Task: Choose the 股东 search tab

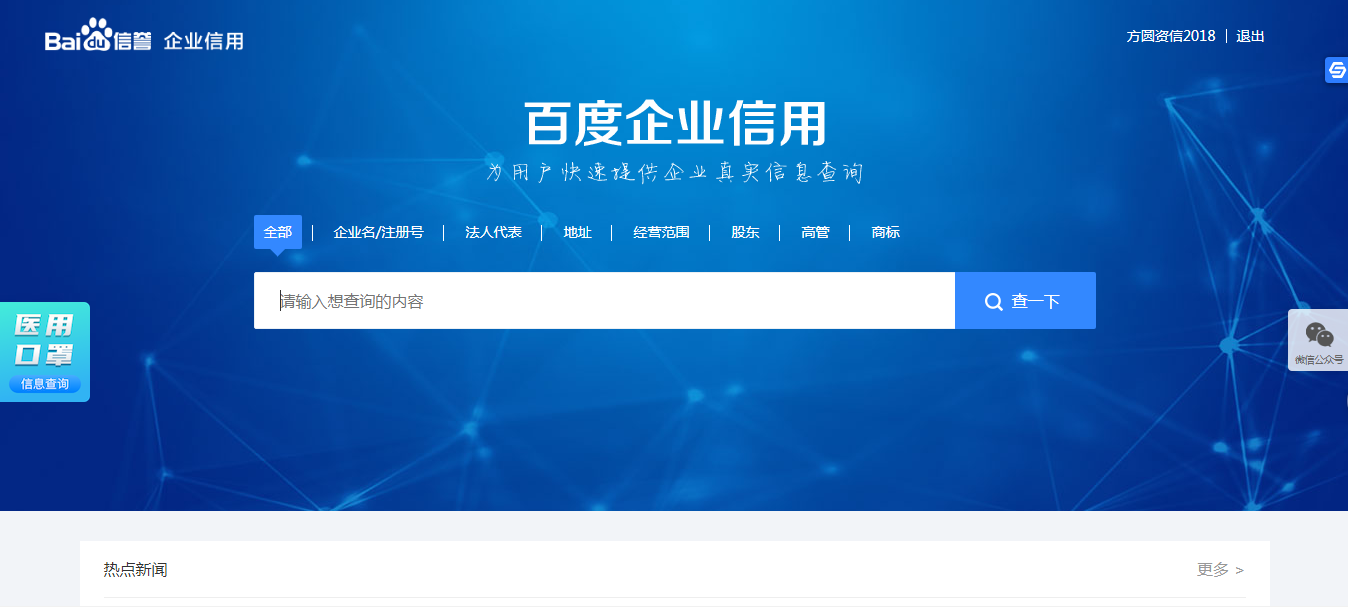Action: pos(745,232)
